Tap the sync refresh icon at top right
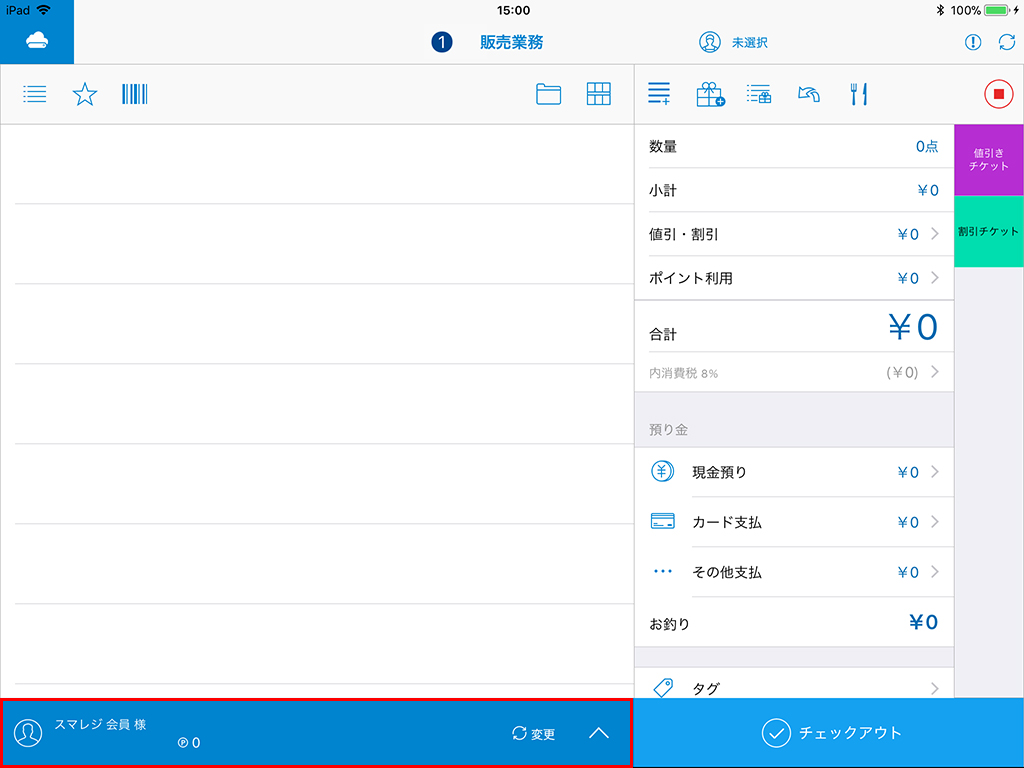This screenshot has width=1024, height=768. 1007,42
